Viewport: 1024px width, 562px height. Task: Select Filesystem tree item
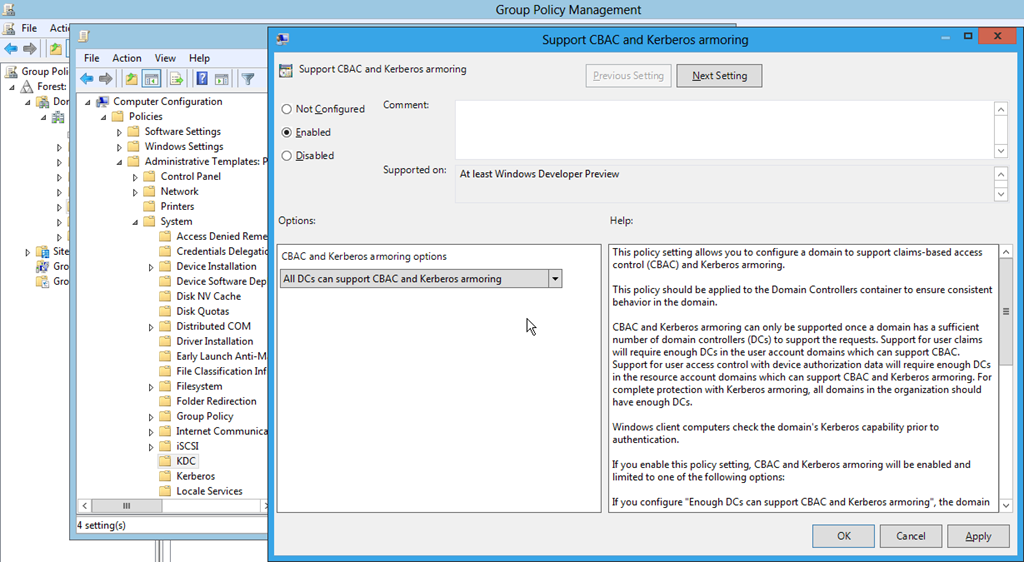(x=199, y=386)
